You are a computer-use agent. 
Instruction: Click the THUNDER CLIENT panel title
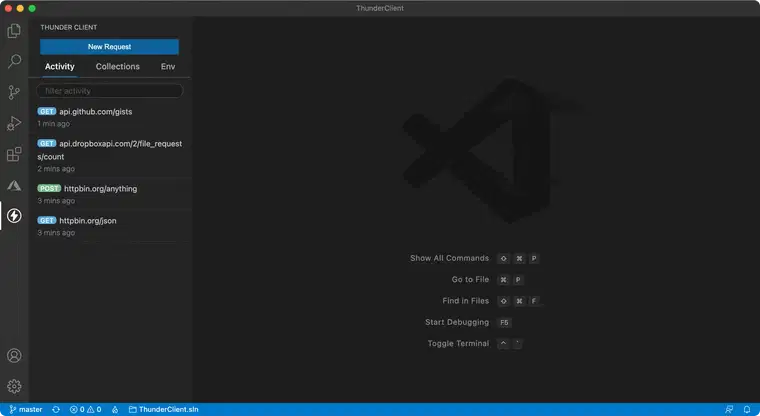coord(69,27)
